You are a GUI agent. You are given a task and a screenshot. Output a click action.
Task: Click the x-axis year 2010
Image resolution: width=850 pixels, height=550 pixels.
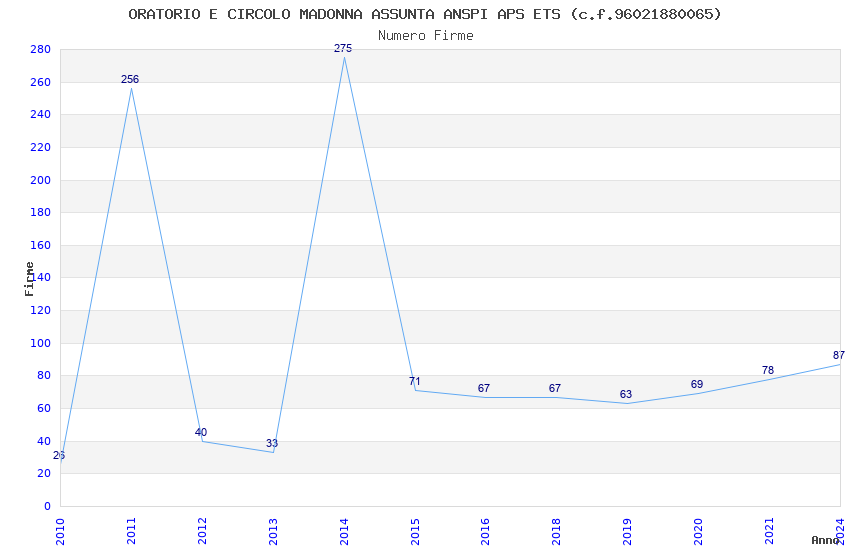pyautogui.click(x=60, y=532)
